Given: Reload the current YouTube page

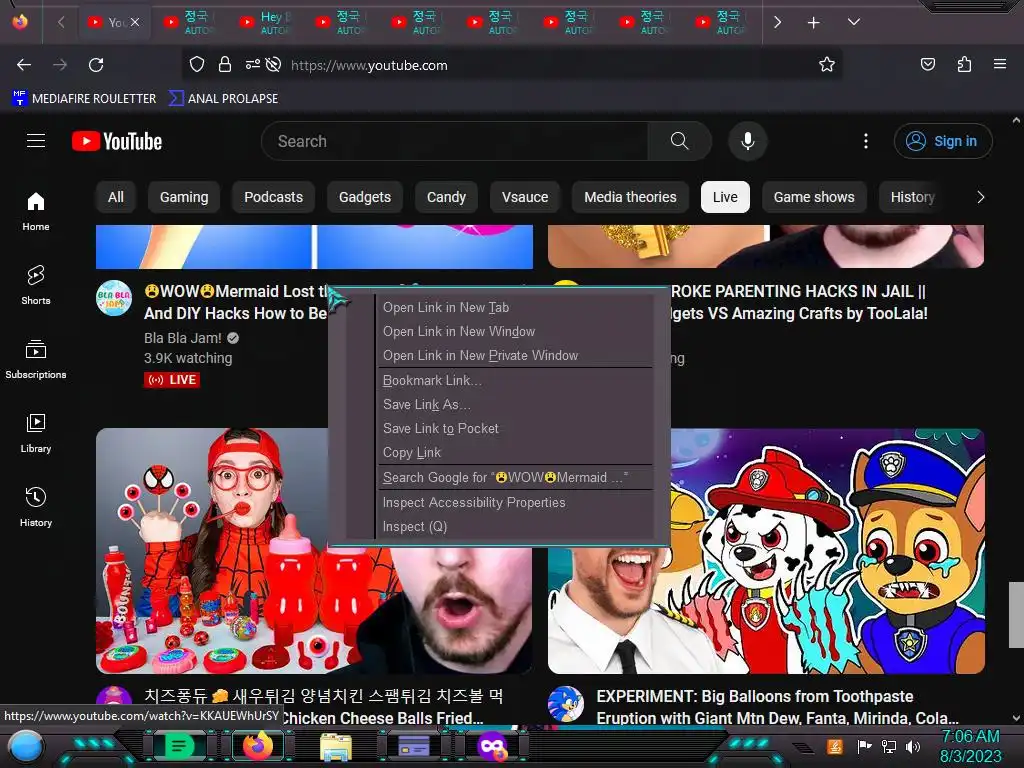Looking at the screenshot, I should (96, 65).
